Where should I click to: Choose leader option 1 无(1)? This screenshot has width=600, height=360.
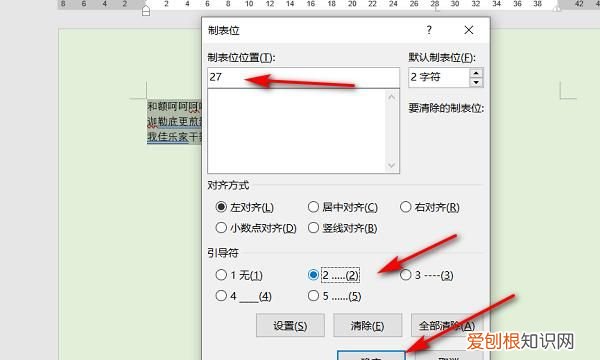pyautogui.click(x=239, y=275)
